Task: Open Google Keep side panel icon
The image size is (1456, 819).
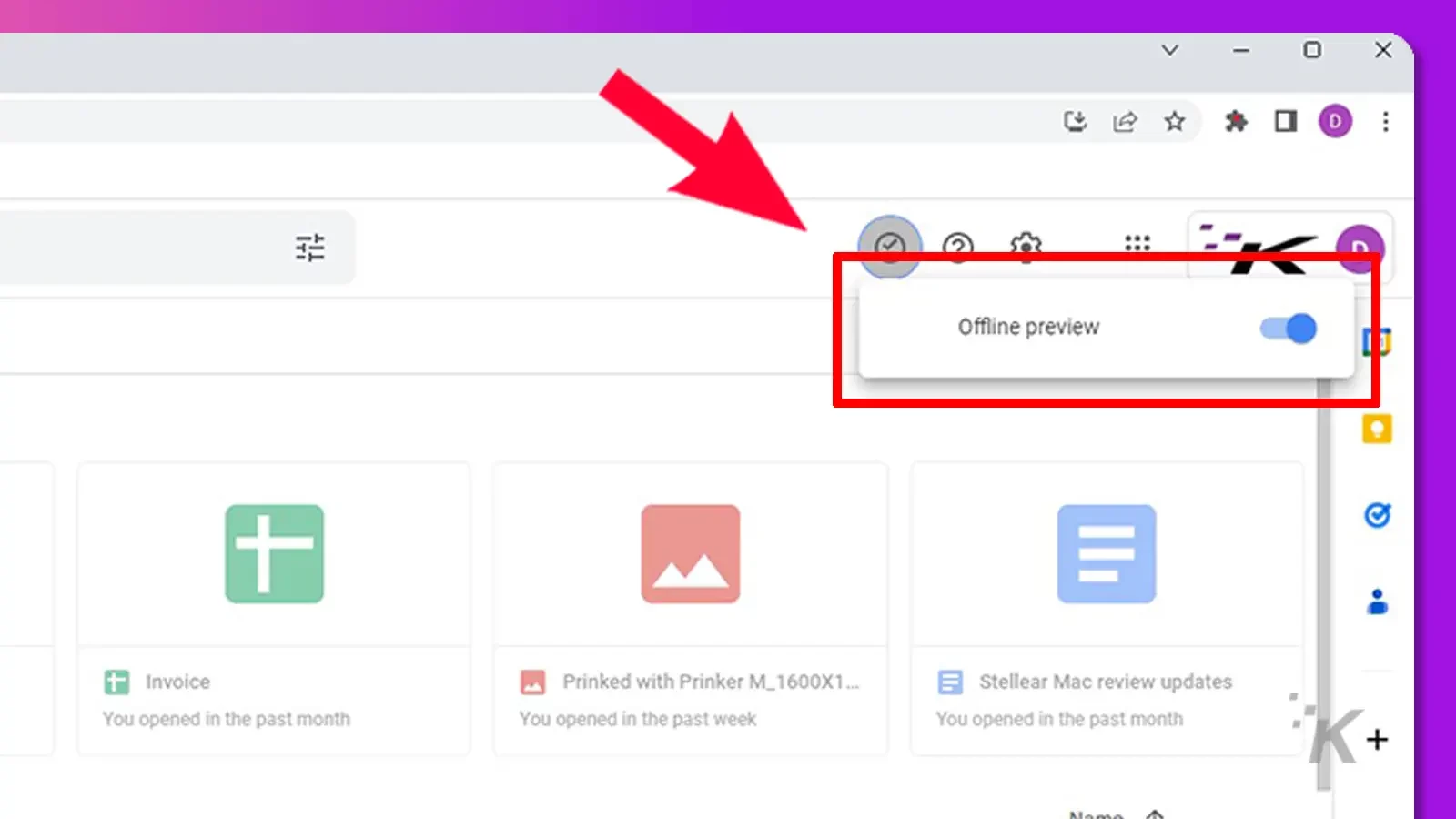Action: 1377,428
